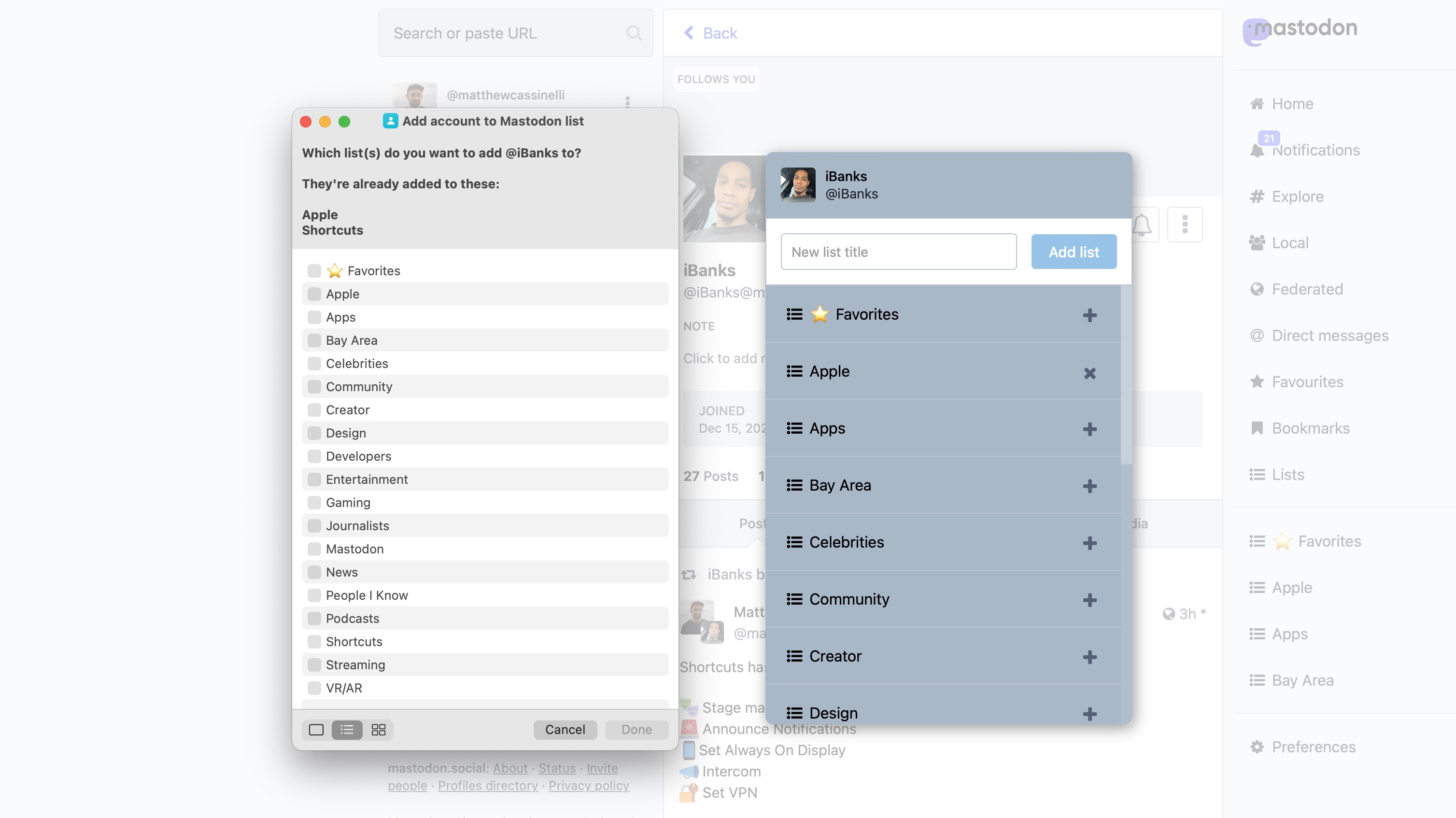Click iBanks avatar in list popup
This screenshot has width=1456, height=818.
click(798, 185)
